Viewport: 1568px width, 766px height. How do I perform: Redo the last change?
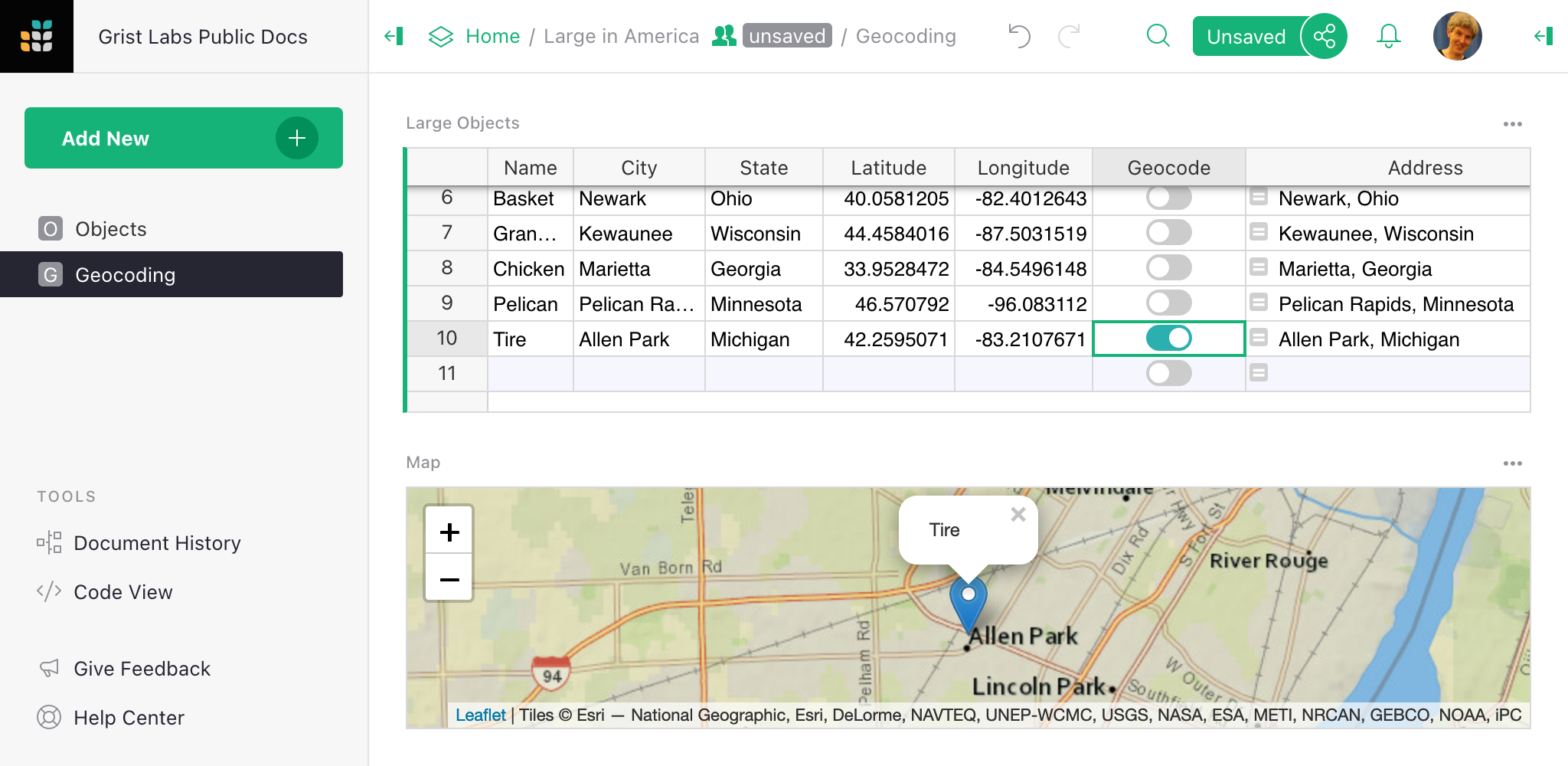pos(1069,35)
